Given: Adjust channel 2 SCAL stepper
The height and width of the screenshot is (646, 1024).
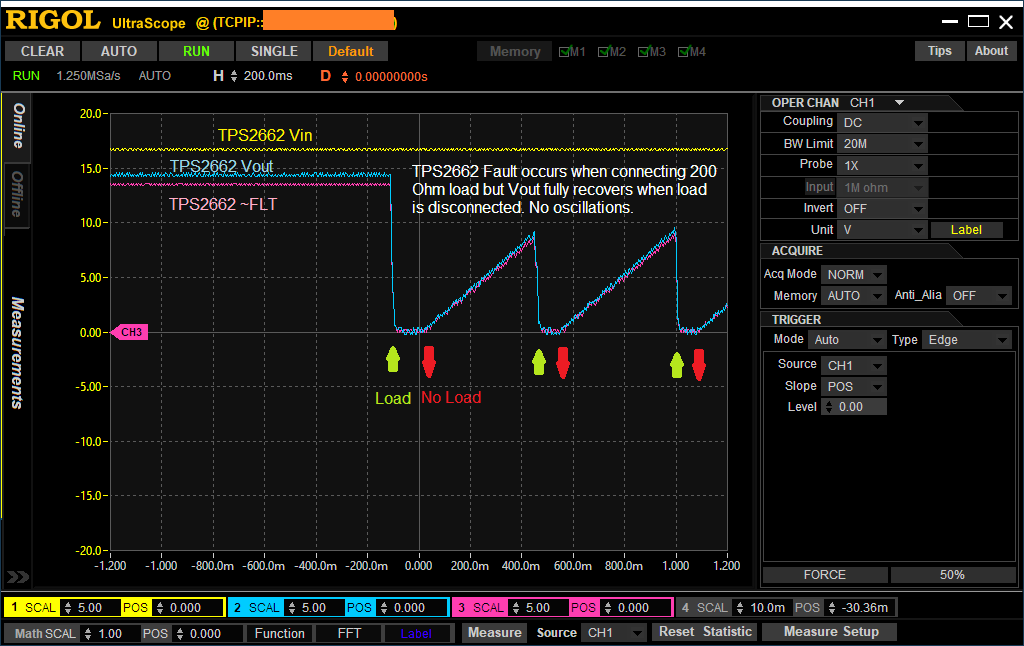Looking at the screenshot, I should pos(291,608).
